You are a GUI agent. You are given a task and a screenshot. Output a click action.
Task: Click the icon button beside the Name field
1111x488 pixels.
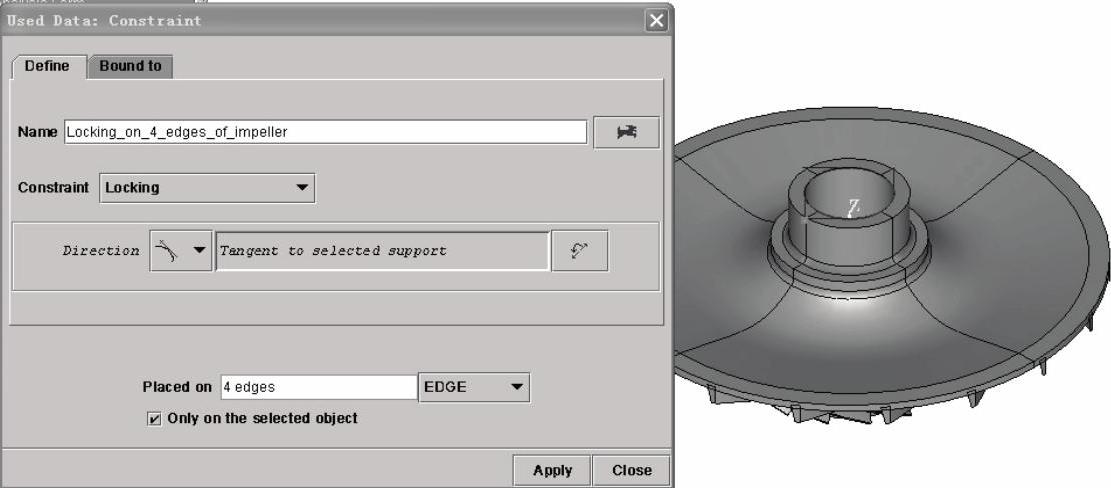coord(626,133)
